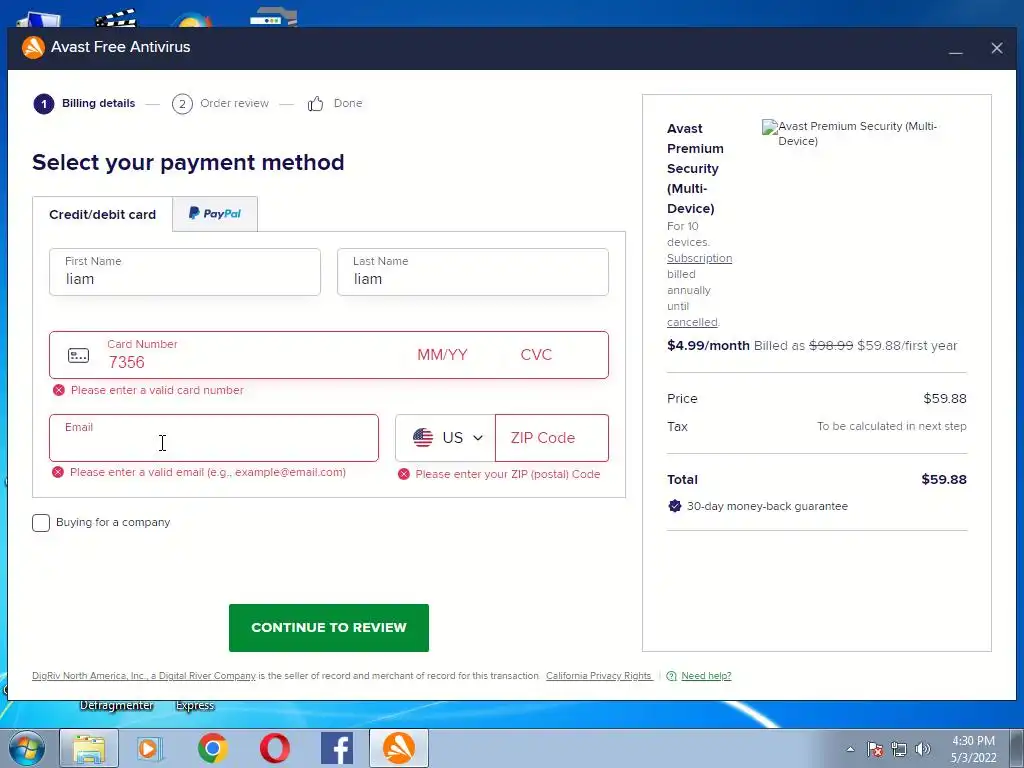This screenshot has width=1024, height=768.
Task: Click the $4.99/month price text
Action: (708, 345)
